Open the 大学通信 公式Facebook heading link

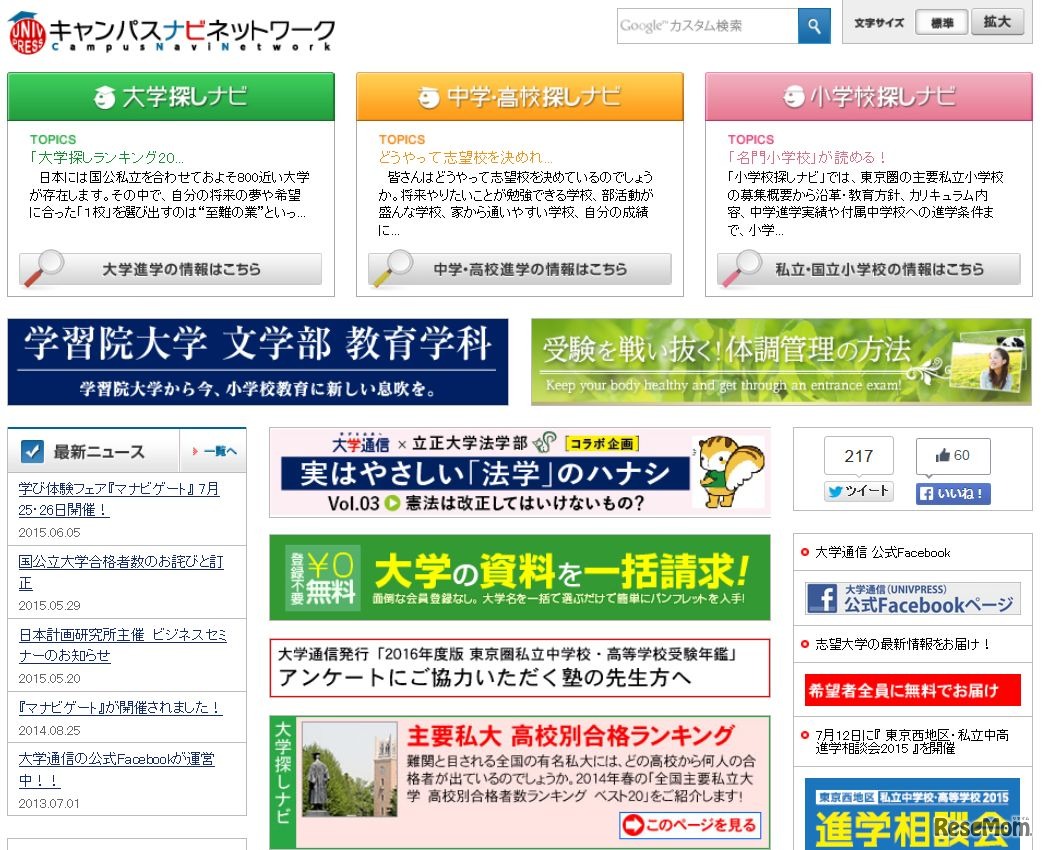tap(882, 553)
